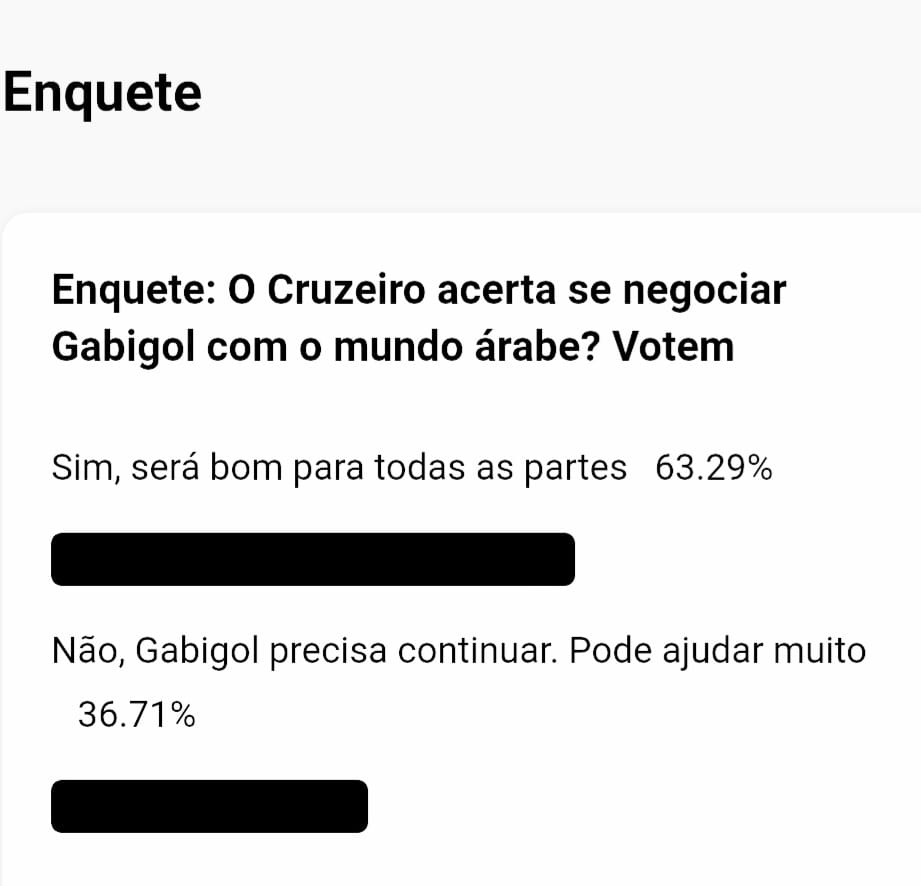Click the "Enquete" page heading

103,94
